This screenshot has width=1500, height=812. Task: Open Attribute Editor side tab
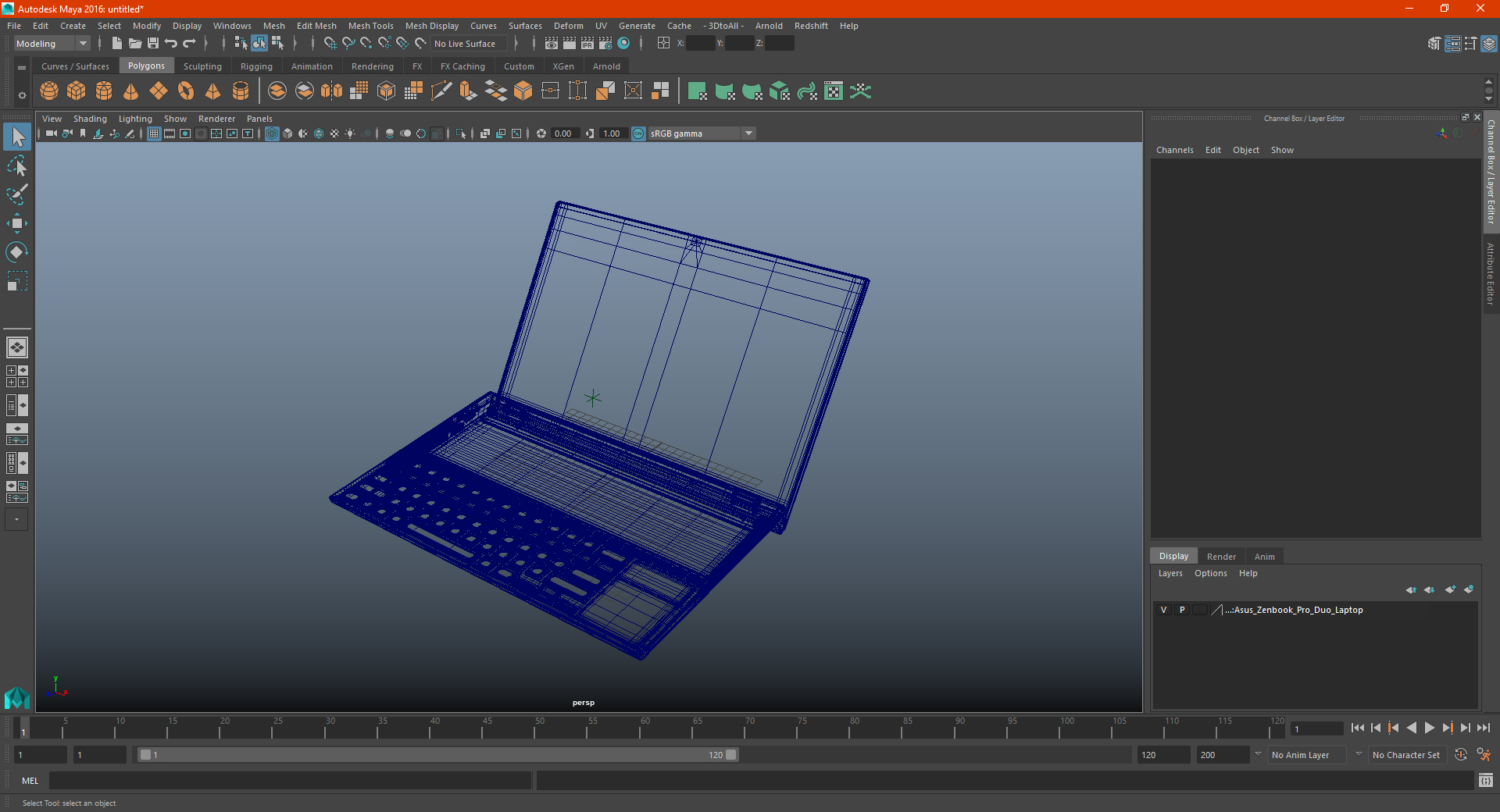[x=1491, y=273]
